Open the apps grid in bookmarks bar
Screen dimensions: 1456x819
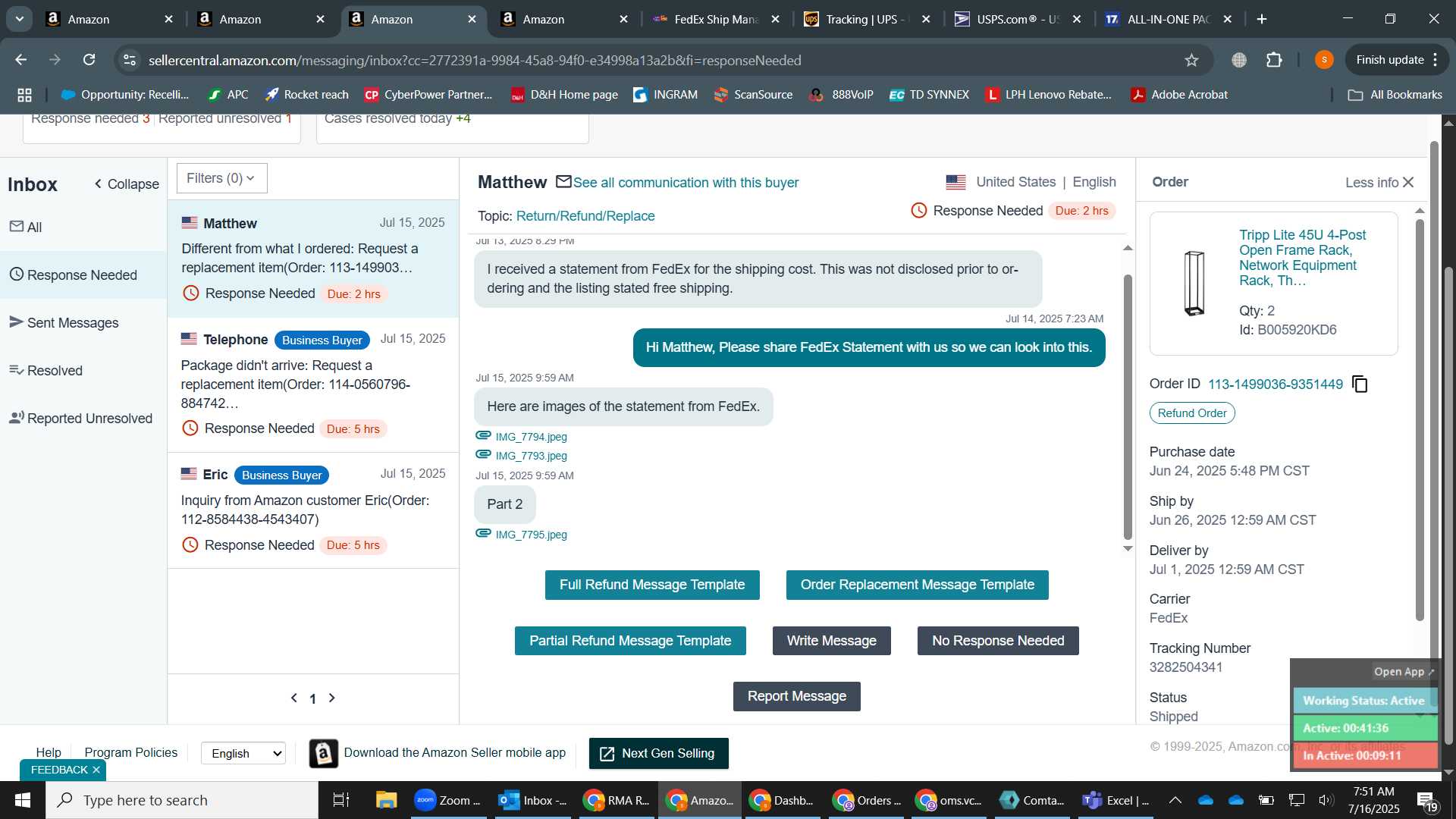(x=24, y=95)
